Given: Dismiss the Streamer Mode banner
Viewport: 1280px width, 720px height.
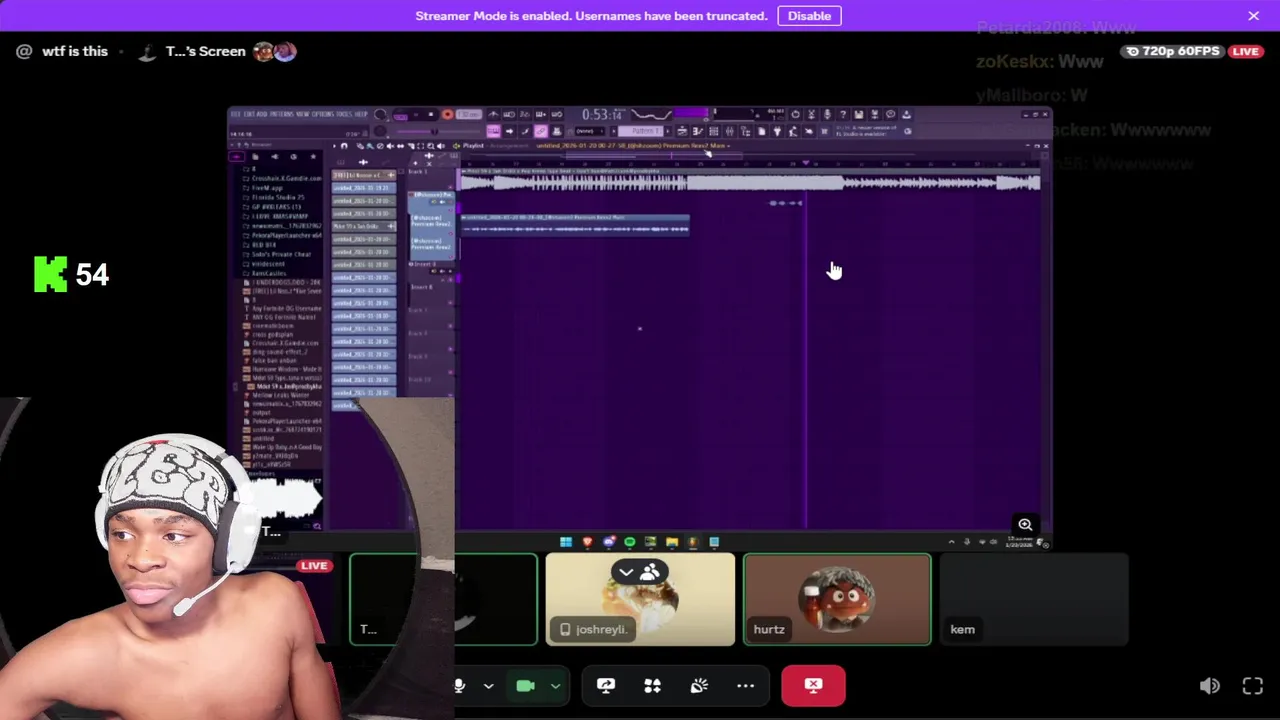Looking at the screenshot, I should pos(1253,15).
